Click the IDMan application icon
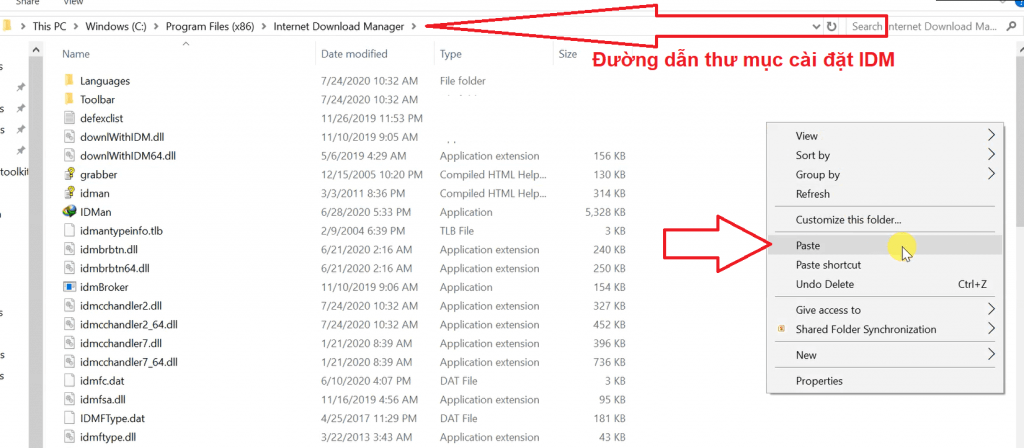1024x448 pixels. click(x=69, y=212)
